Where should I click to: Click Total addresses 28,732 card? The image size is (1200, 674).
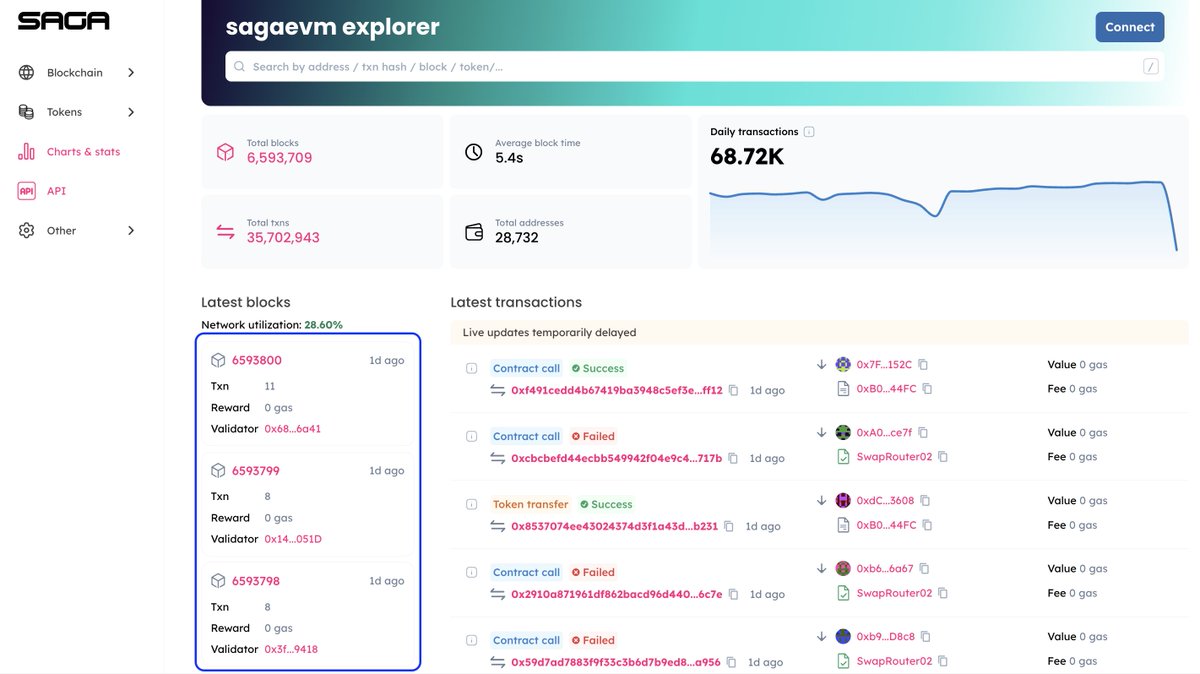(571, 232)
